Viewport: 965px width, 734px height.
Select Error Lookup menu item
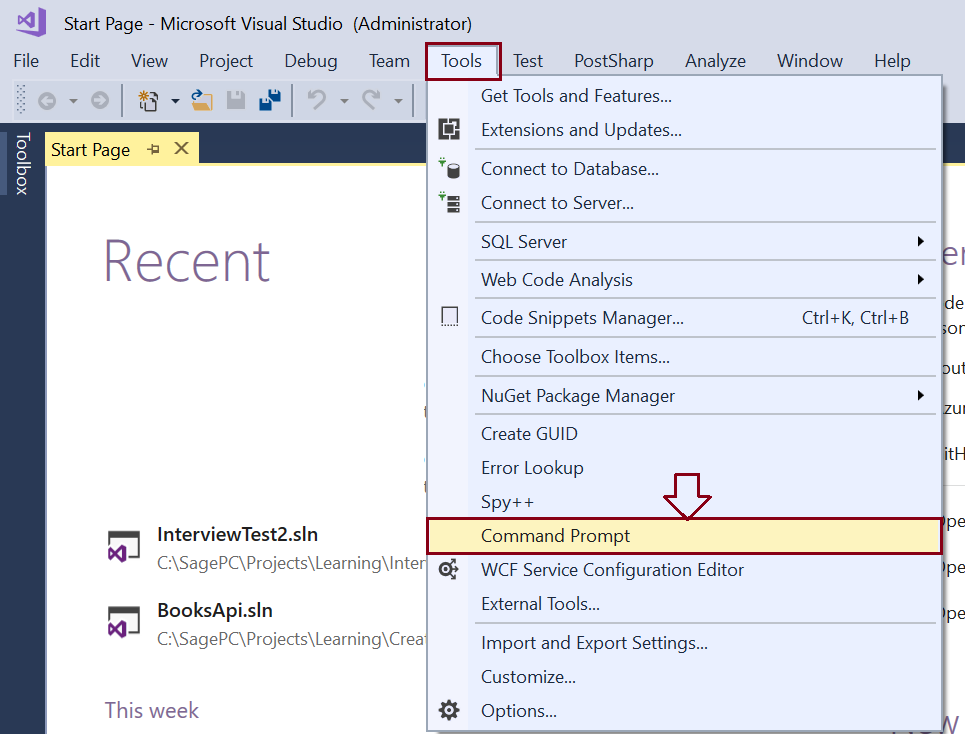pyautogui.click(x=684, y=468)
